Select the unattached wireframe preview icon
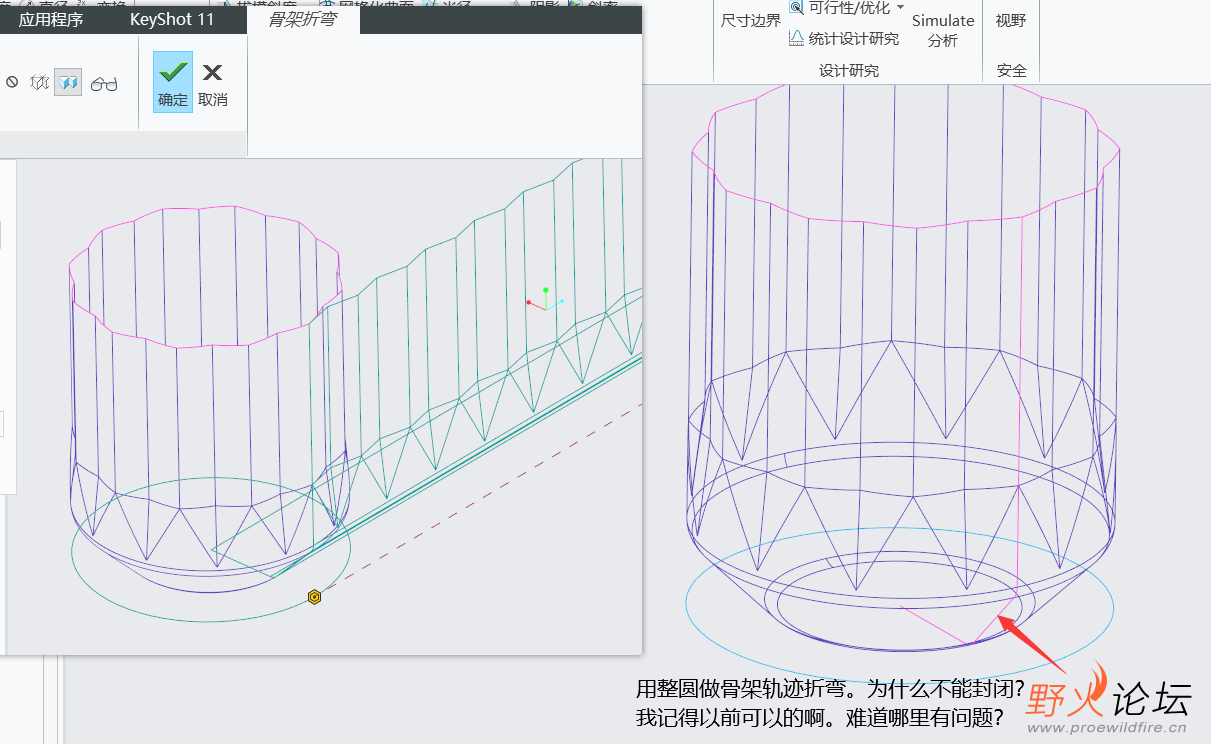1211x744 pixels. tap(39, 83)
